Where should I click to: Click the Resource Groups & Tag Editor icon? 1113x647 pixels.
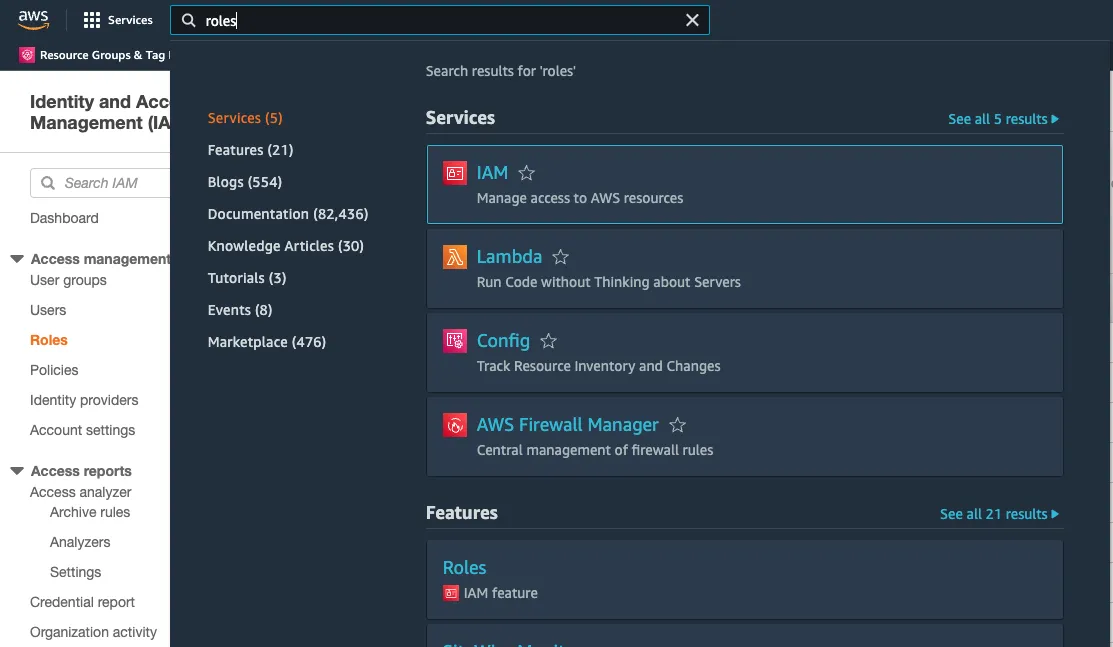coord(28,55)
